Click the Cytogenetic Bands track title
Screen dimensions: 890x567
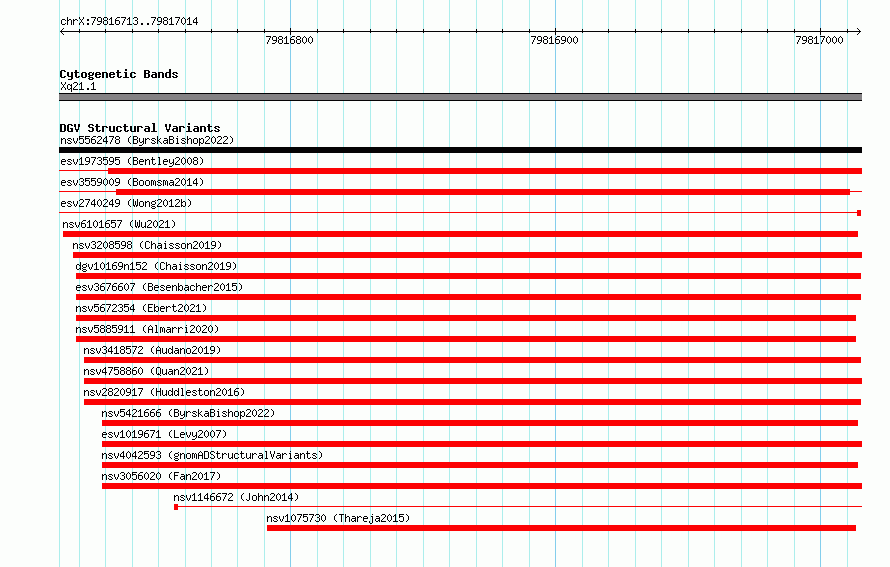(119, 74)
